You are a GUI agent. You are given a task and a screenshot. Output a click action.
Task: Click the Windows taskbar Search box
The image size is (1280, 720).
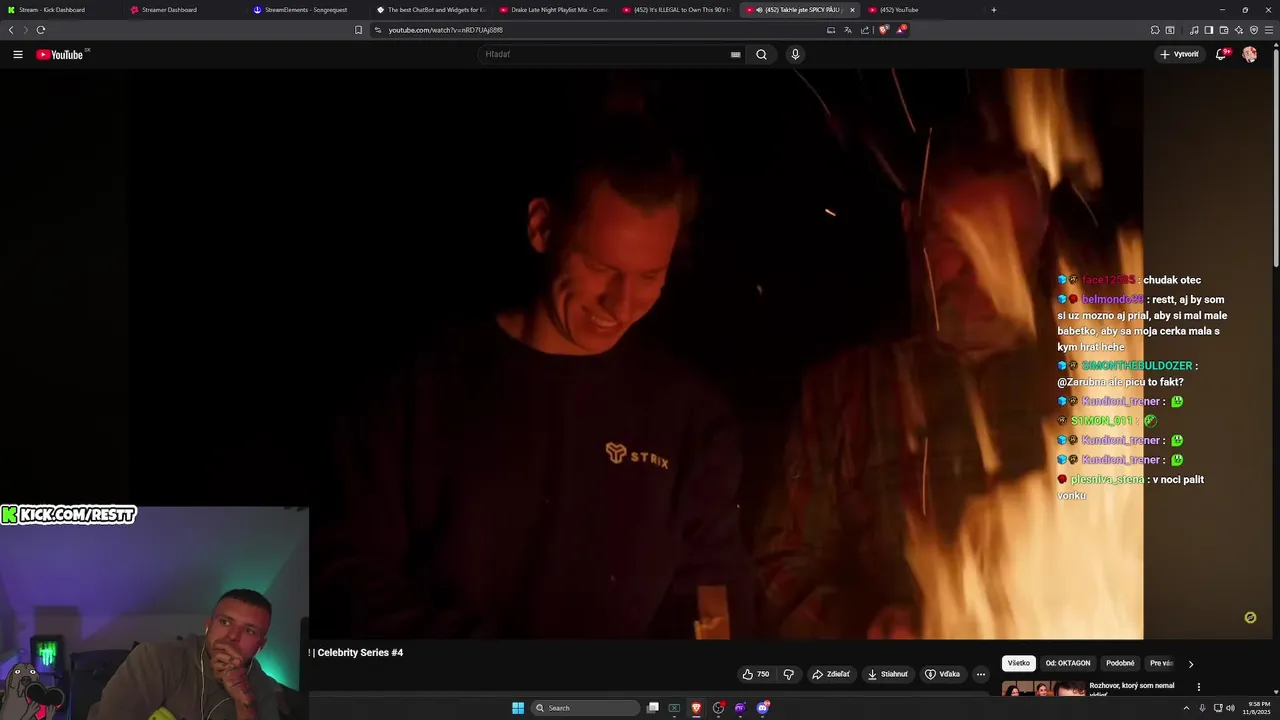586,708
